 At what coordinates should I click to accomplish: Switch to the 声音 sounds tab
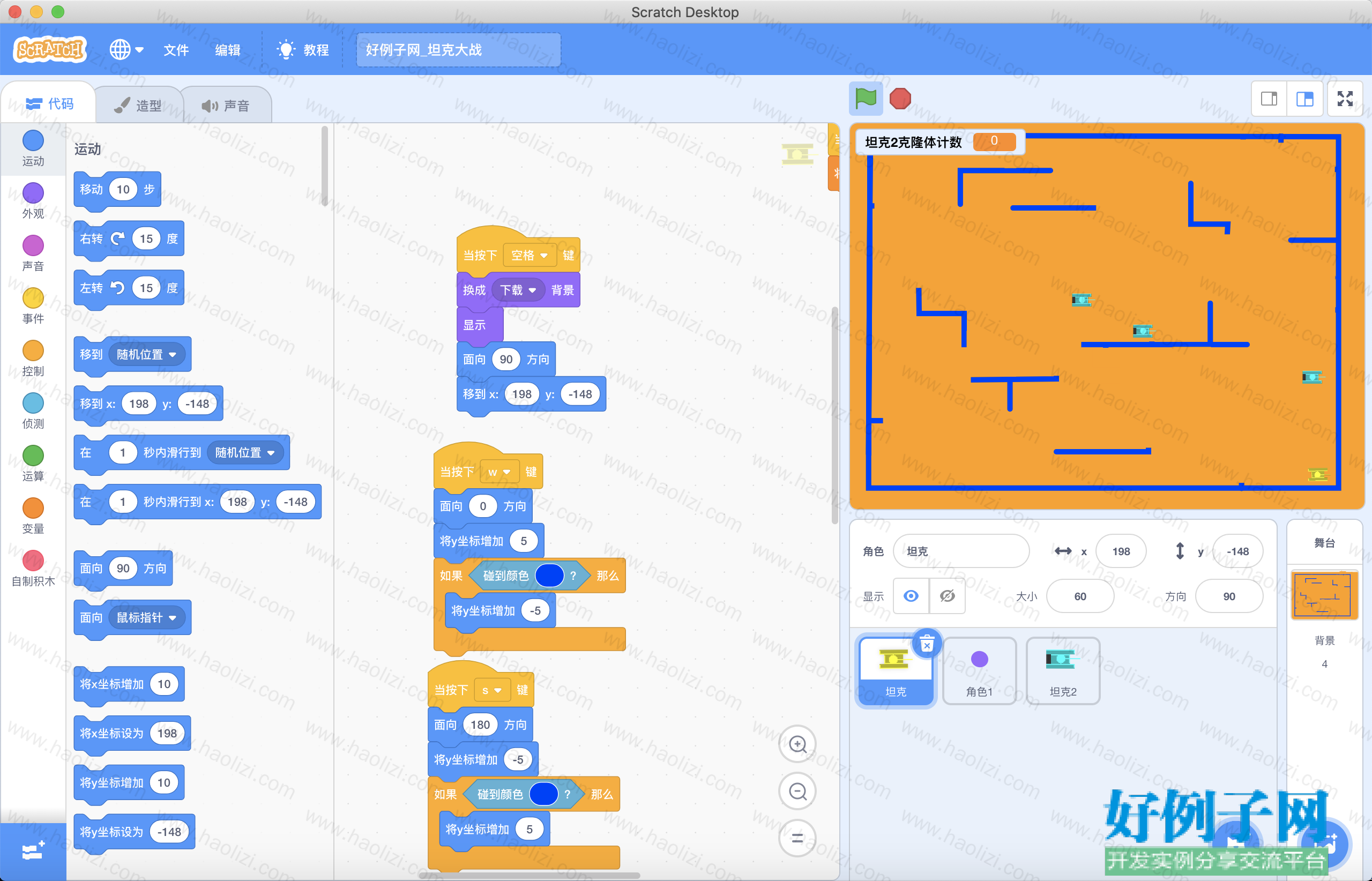pyautogui.click(x=226, y=105)
